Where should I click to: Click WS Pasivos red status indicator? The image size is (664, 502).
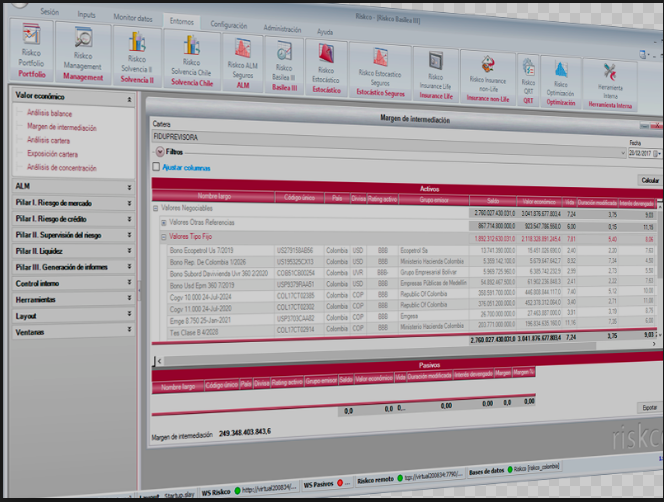[340, 483]
